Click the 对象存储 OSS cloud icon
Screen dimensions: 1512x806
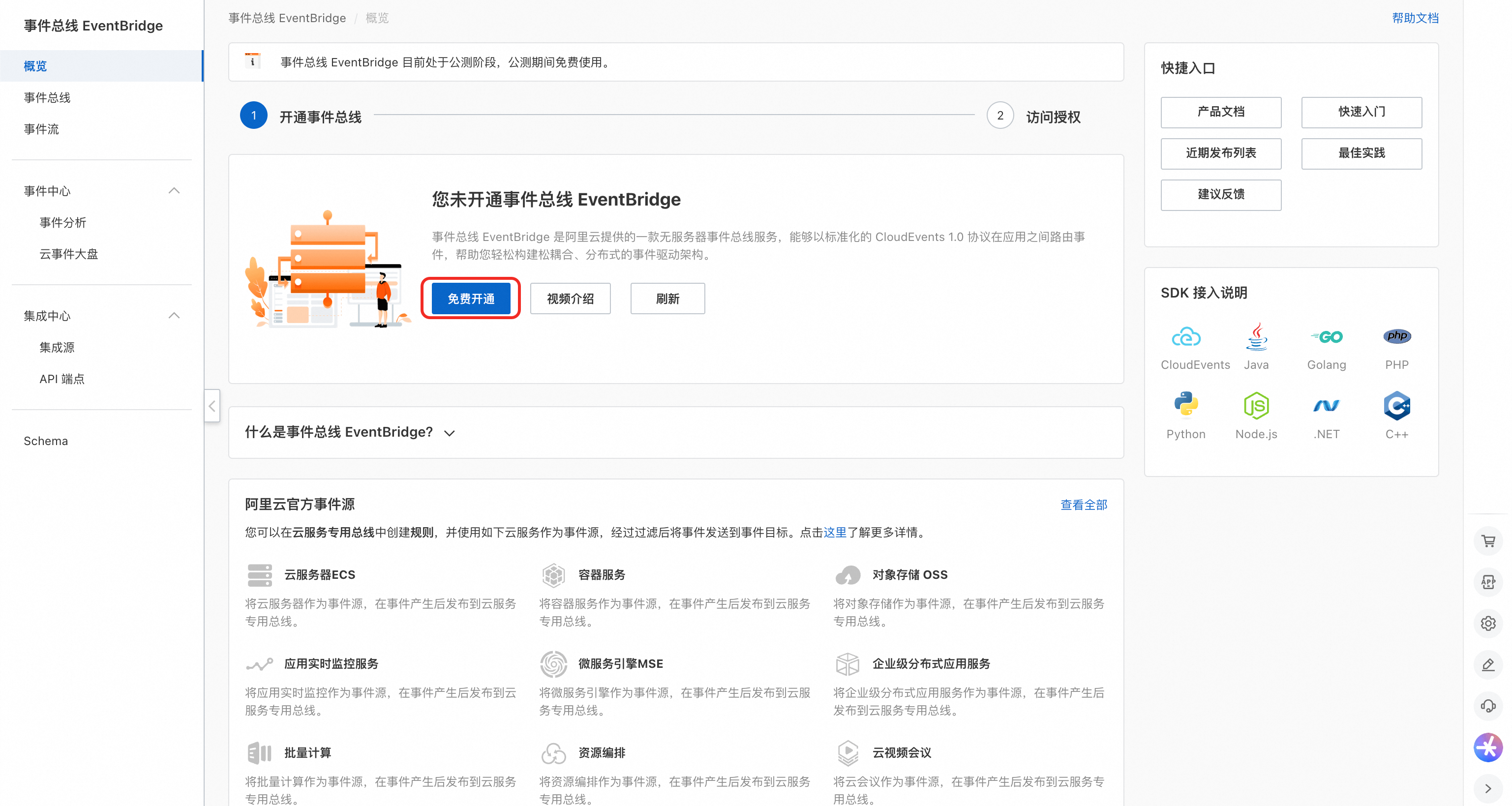pyautogui.click(x=847, y=575)
